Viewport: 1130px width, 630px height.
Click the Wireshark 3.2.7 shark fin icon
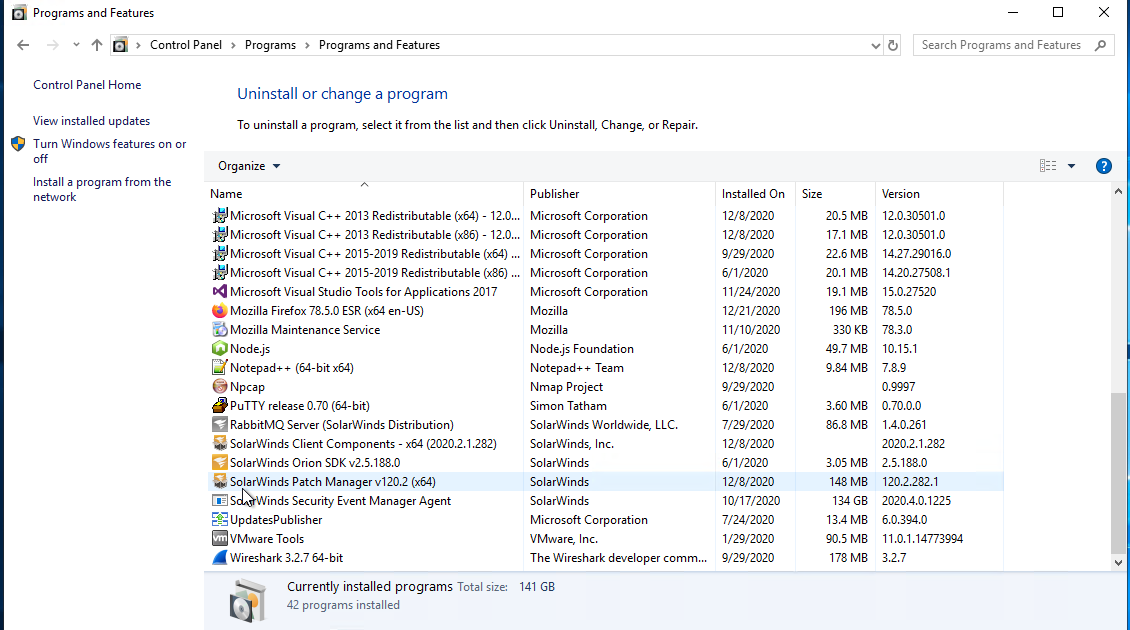[x=220, y=558]
